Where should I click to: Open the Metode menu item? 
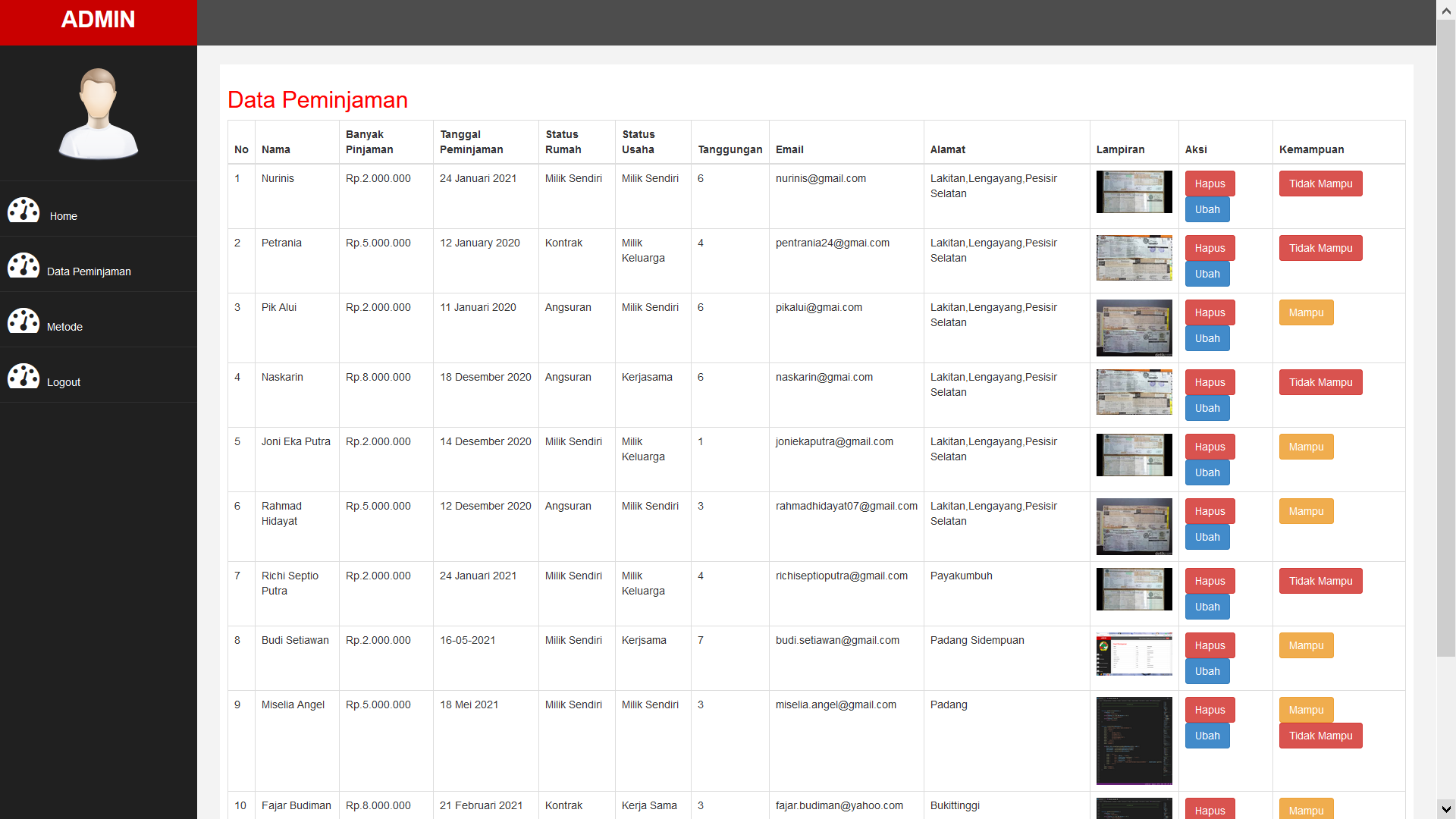click(64, 327)
